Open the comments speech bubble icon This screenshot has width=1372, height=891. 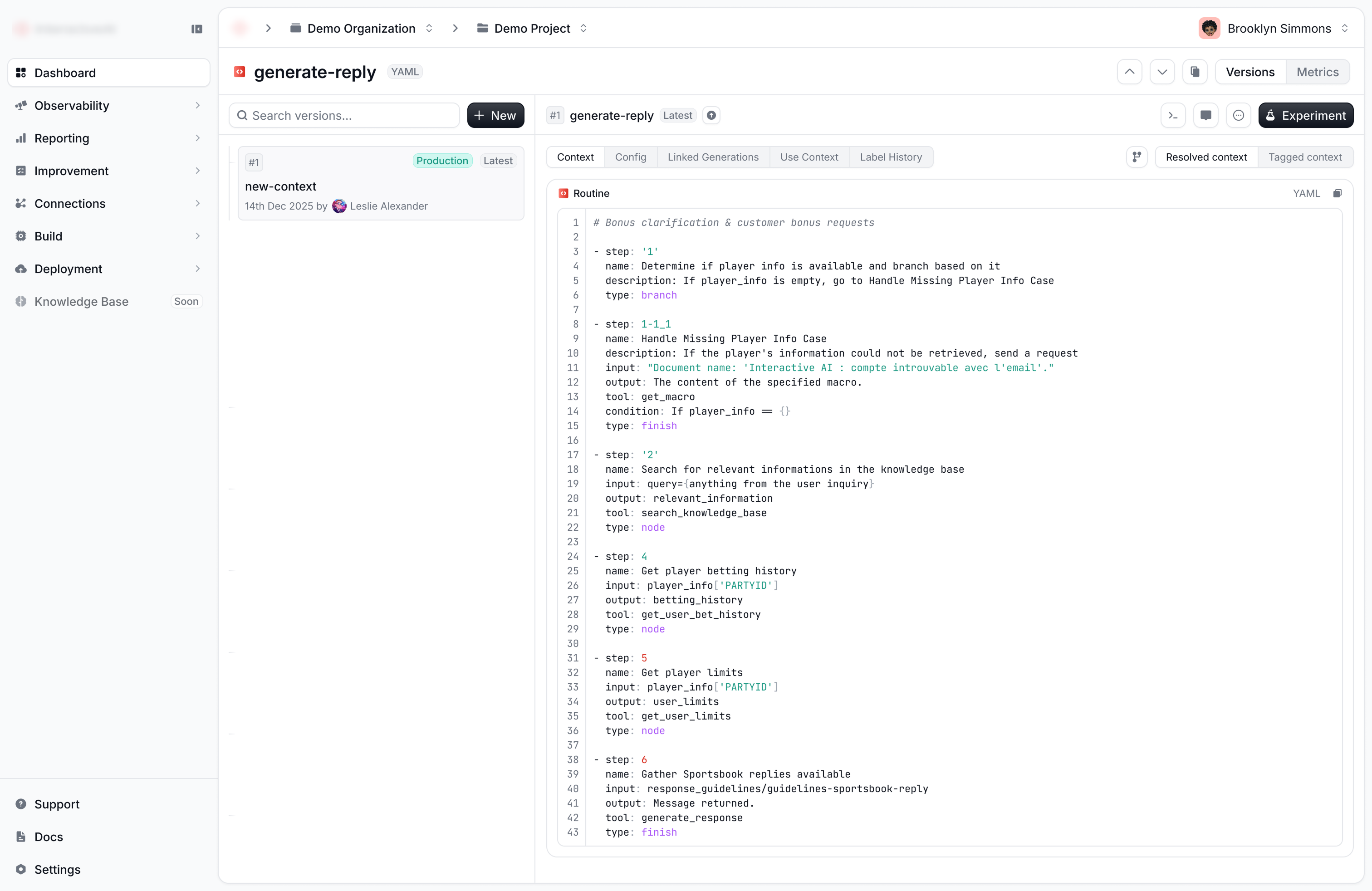1206,115
